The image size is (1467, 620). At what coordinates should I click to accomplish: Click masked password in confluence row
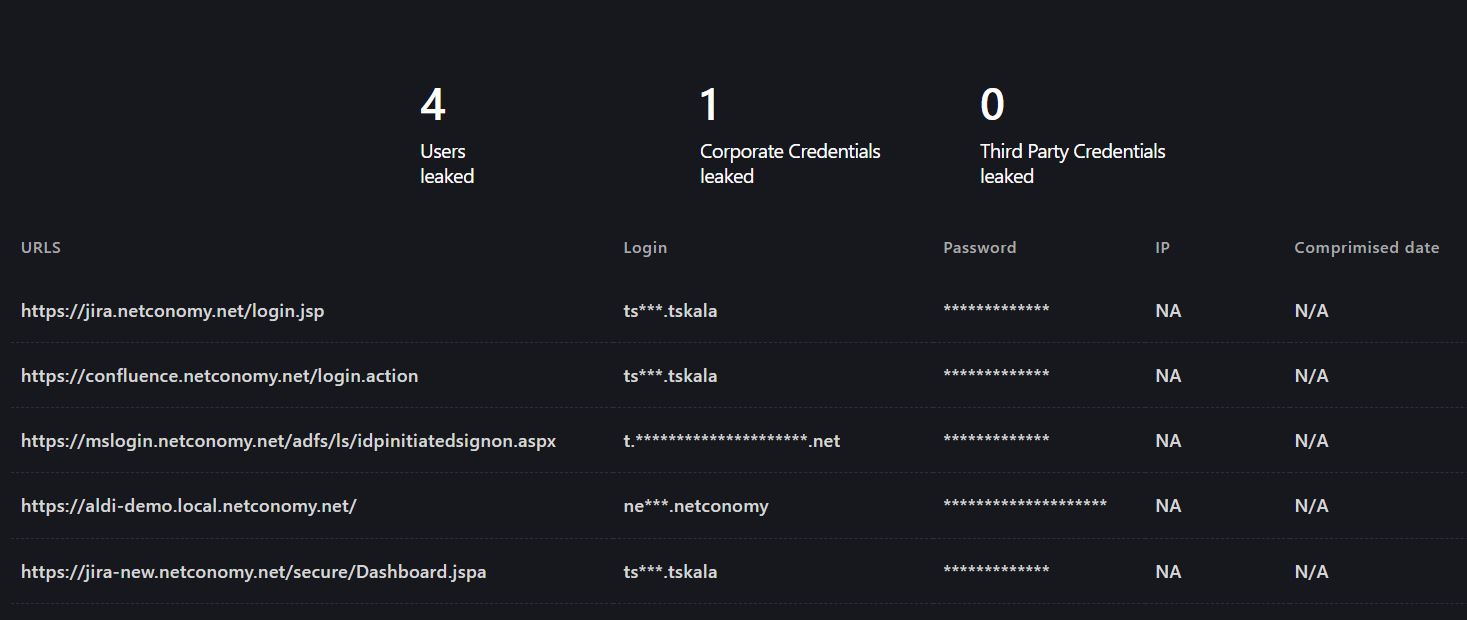pyautogui.click(x=996, y=374)
